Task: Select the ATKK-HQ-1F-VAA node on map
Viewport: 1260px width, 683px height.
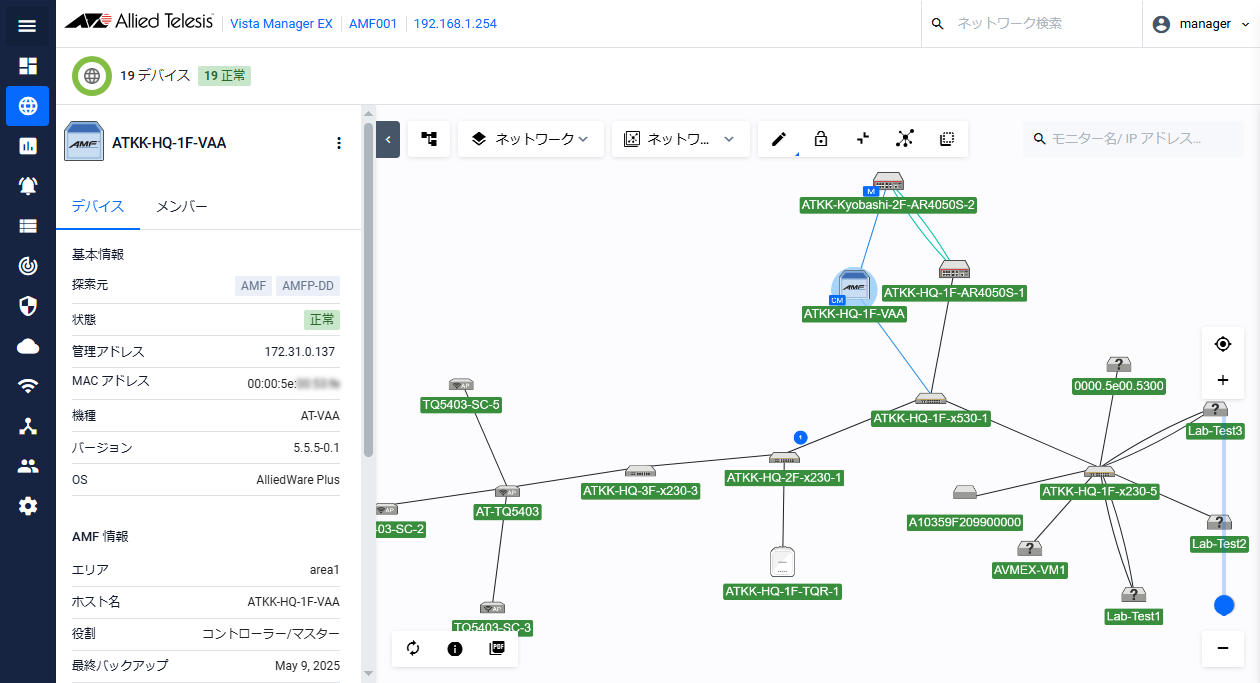Action: [x=854, y=288]
